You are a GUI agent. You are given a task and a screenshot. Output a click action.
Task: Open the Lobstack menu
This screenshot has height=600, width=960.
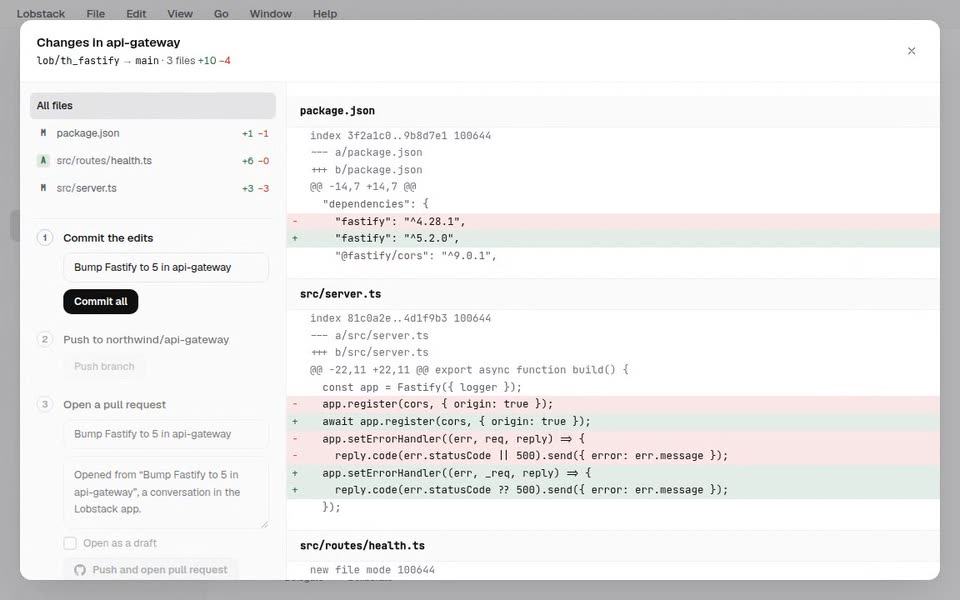click(41, 13)
